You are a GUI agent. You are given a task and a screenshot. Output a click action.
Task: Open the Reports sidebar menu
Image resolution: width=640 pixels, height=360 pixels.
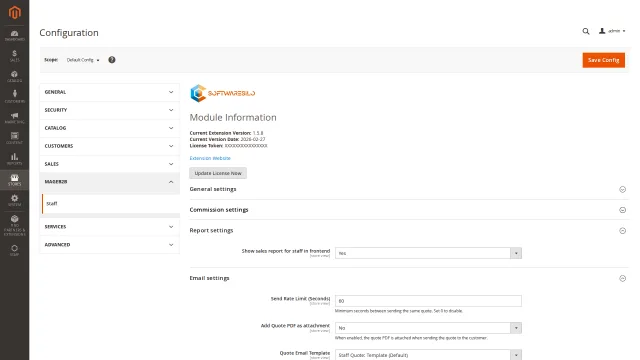[15, 159]
